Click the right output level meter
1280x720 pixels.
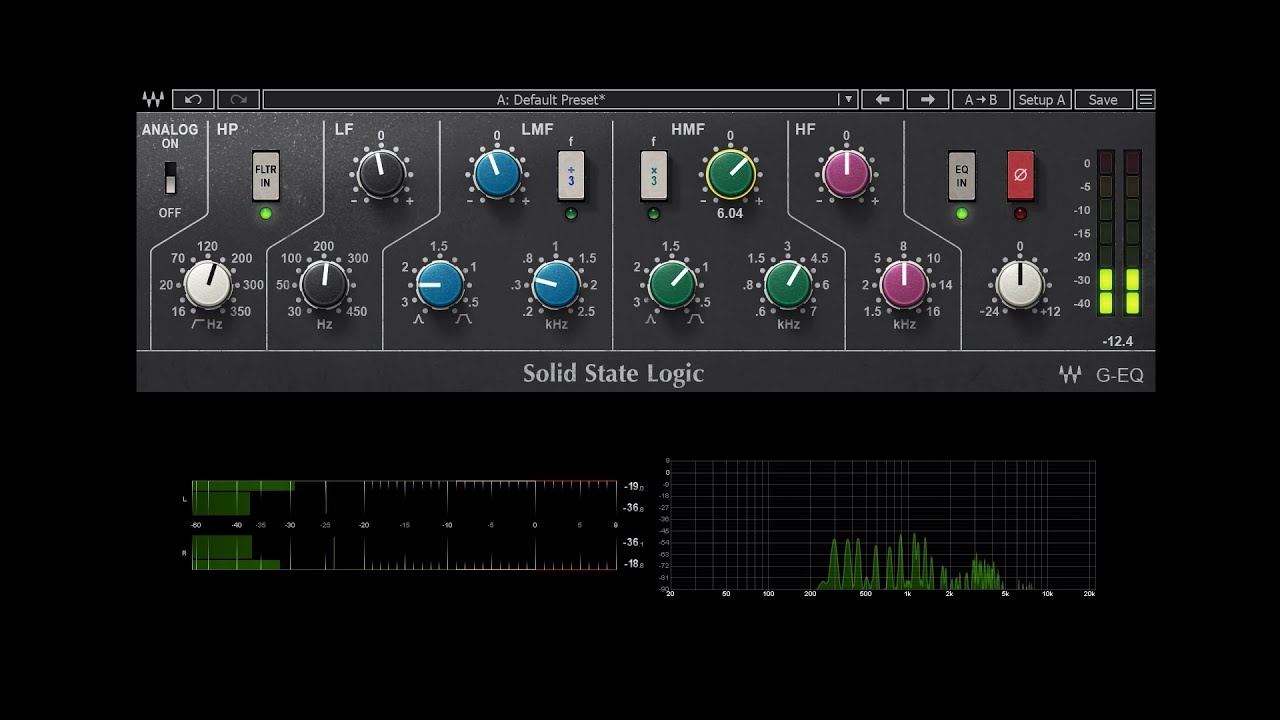1133,234
